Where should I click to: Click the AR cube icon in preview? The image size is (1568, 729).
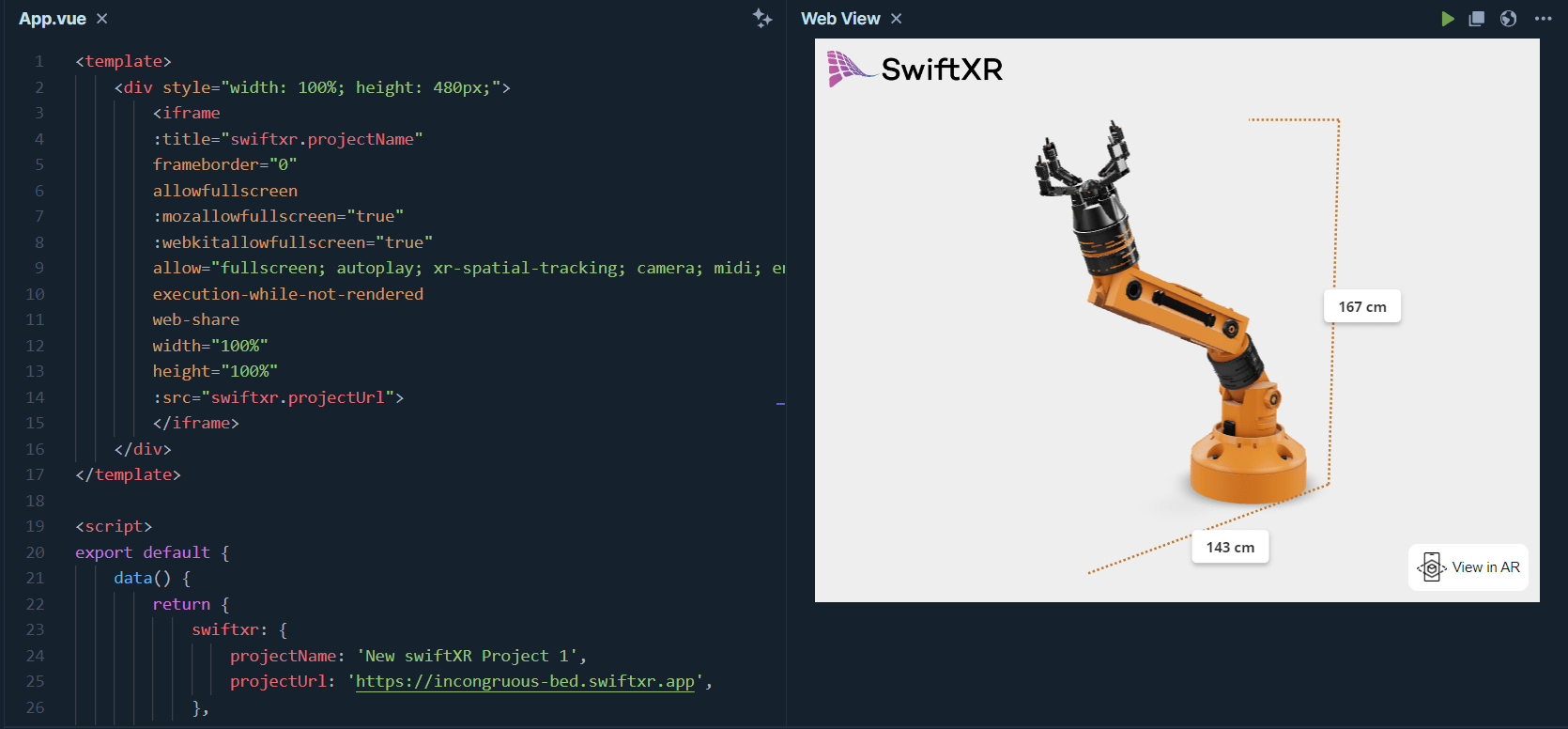[1431, 567]
